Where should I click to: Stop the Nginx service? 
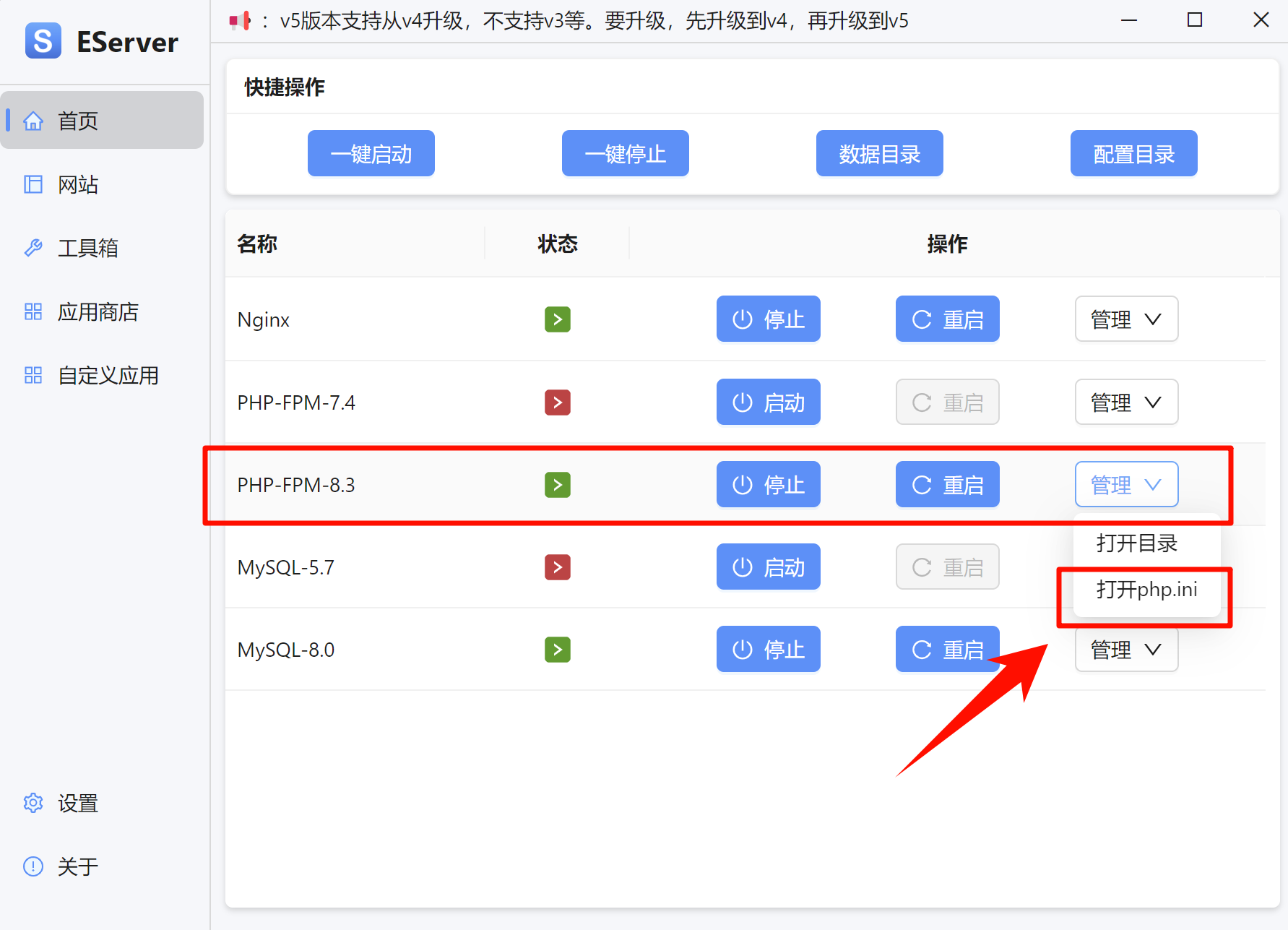(x=768, y=319)
